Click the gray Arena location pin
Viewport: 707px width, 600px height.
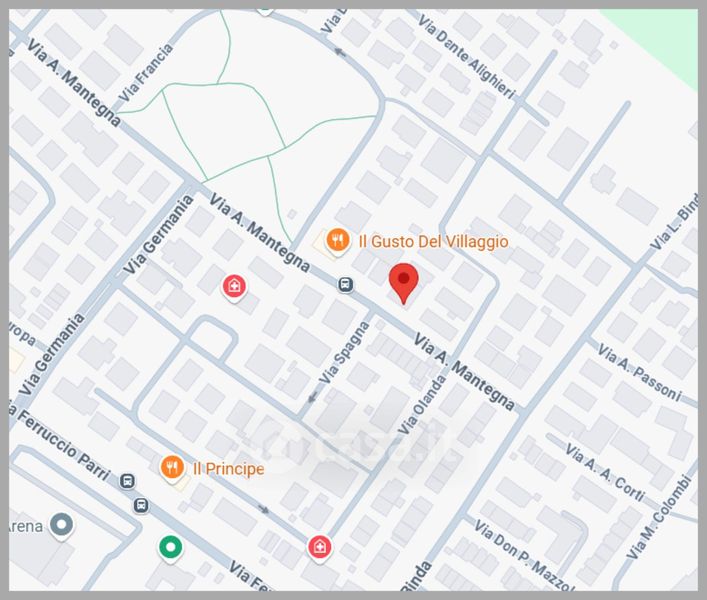point(61,526)
